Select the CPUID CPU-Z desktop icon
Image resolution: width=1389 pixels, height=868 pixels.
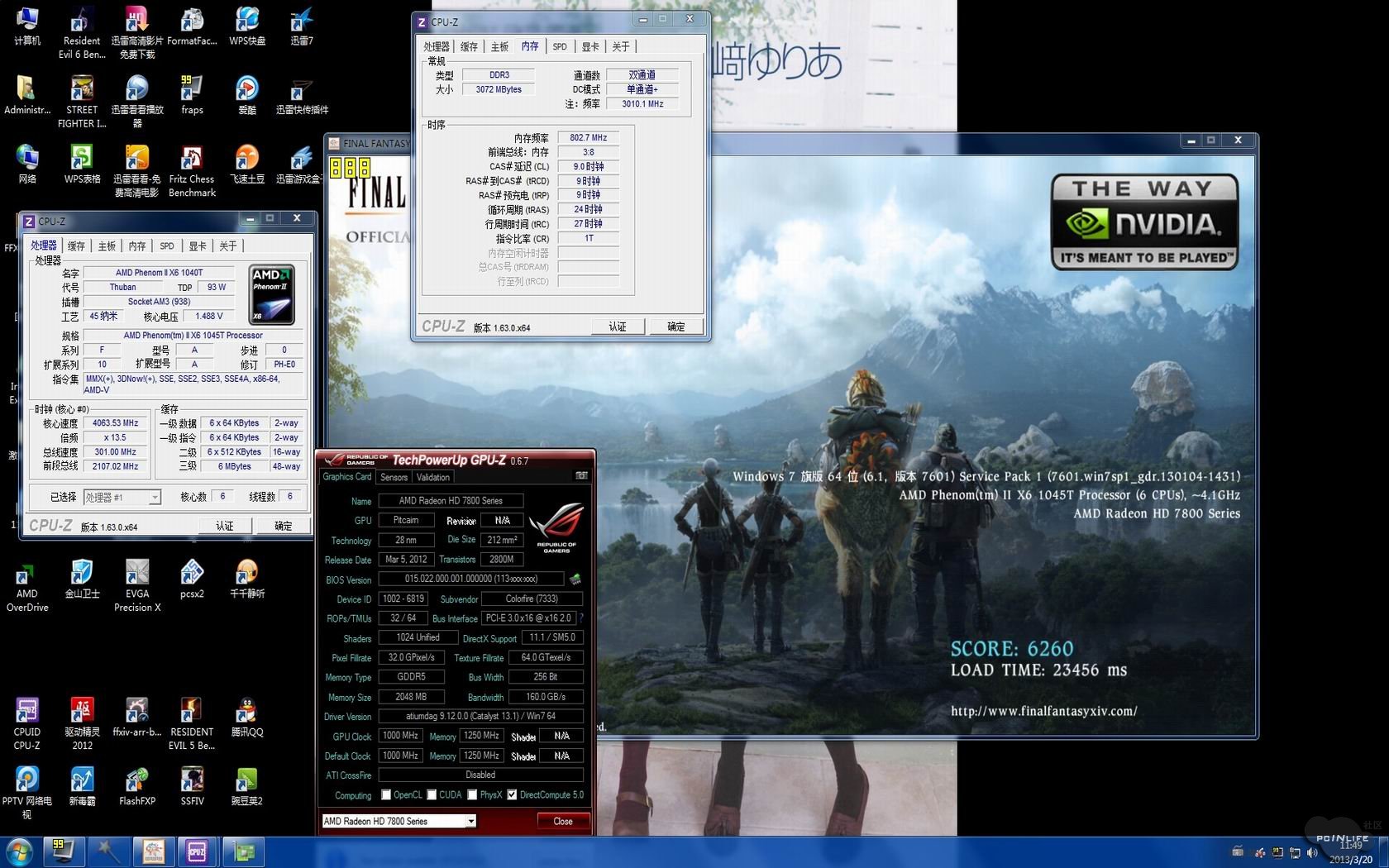[x=26, y=724]
